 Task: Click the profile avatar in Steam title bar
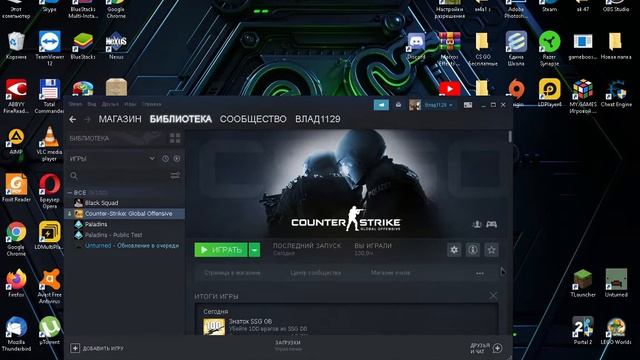pos(415,105)
